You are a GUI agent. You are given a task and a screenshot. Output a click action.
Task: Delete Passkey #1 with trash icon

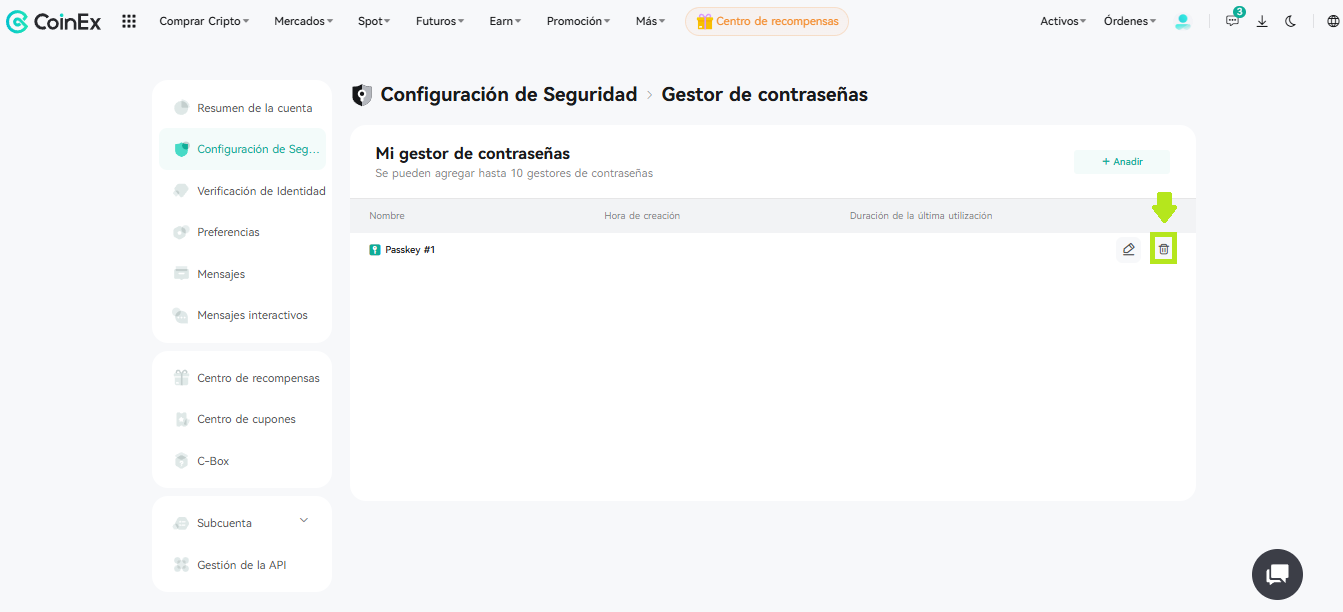click(1163, 249)
